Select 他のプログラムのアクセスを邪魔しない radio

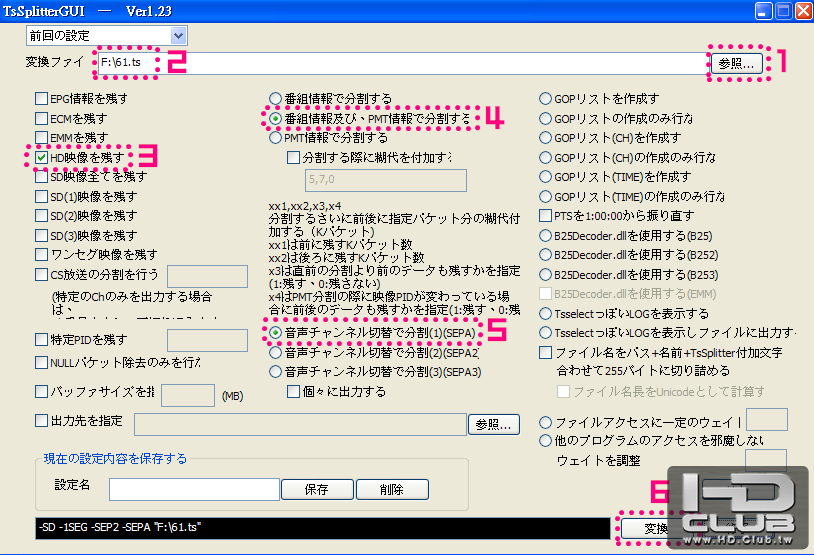545,441
